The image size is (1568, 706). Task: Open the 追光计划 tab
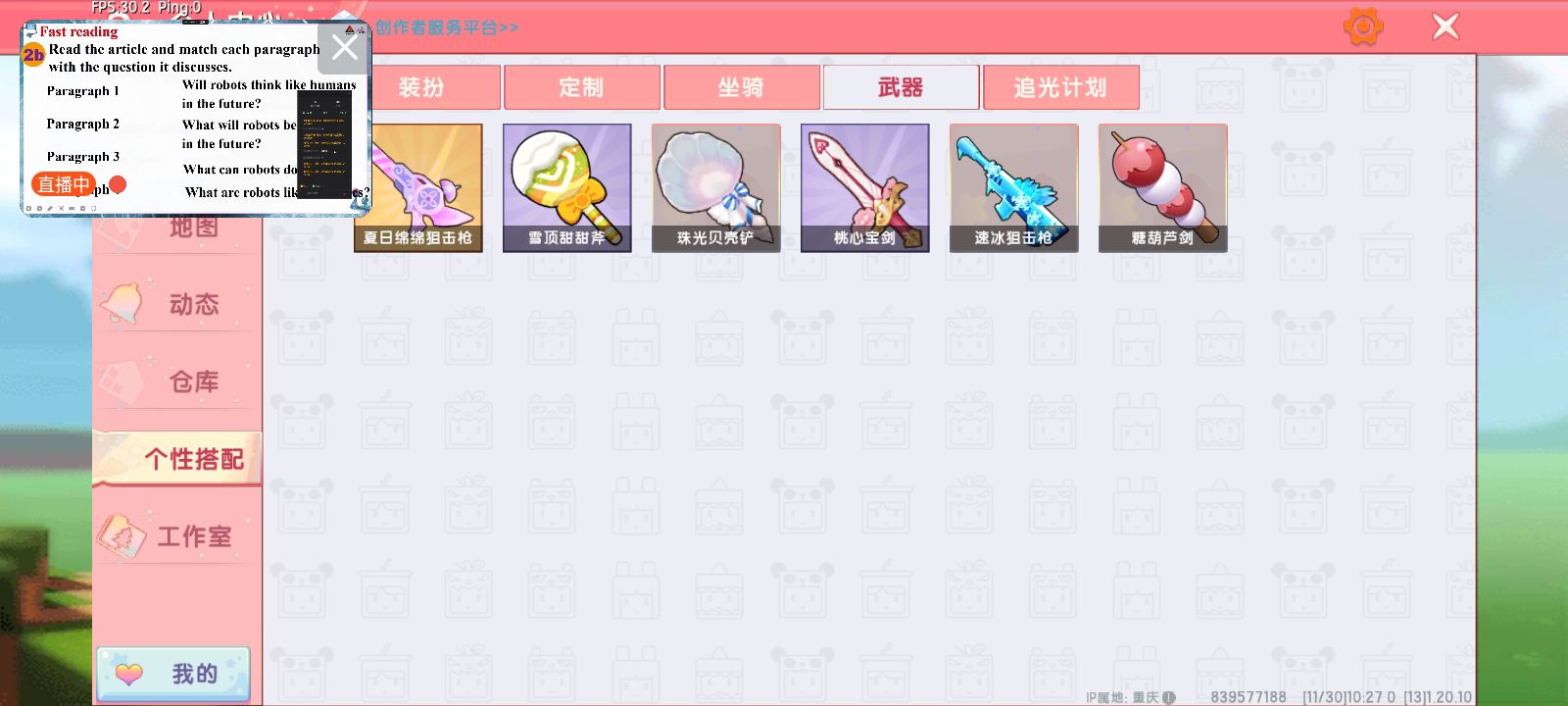1060,87
